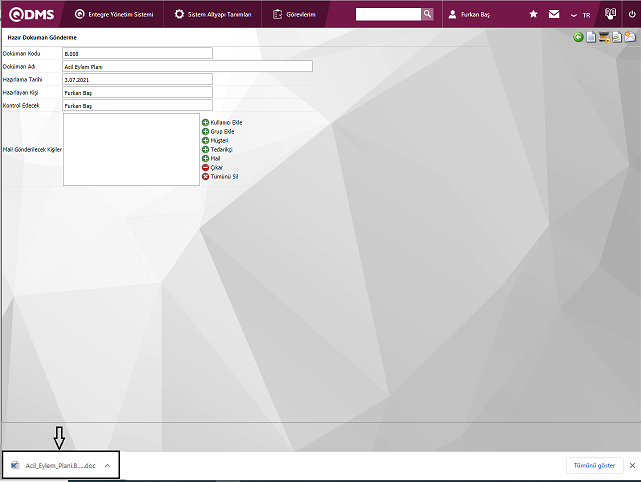Click the Hazır Doküman Gönderme heading
This screenshot has height=482, width=641.
pyautogui.click(x=42, y=37)
